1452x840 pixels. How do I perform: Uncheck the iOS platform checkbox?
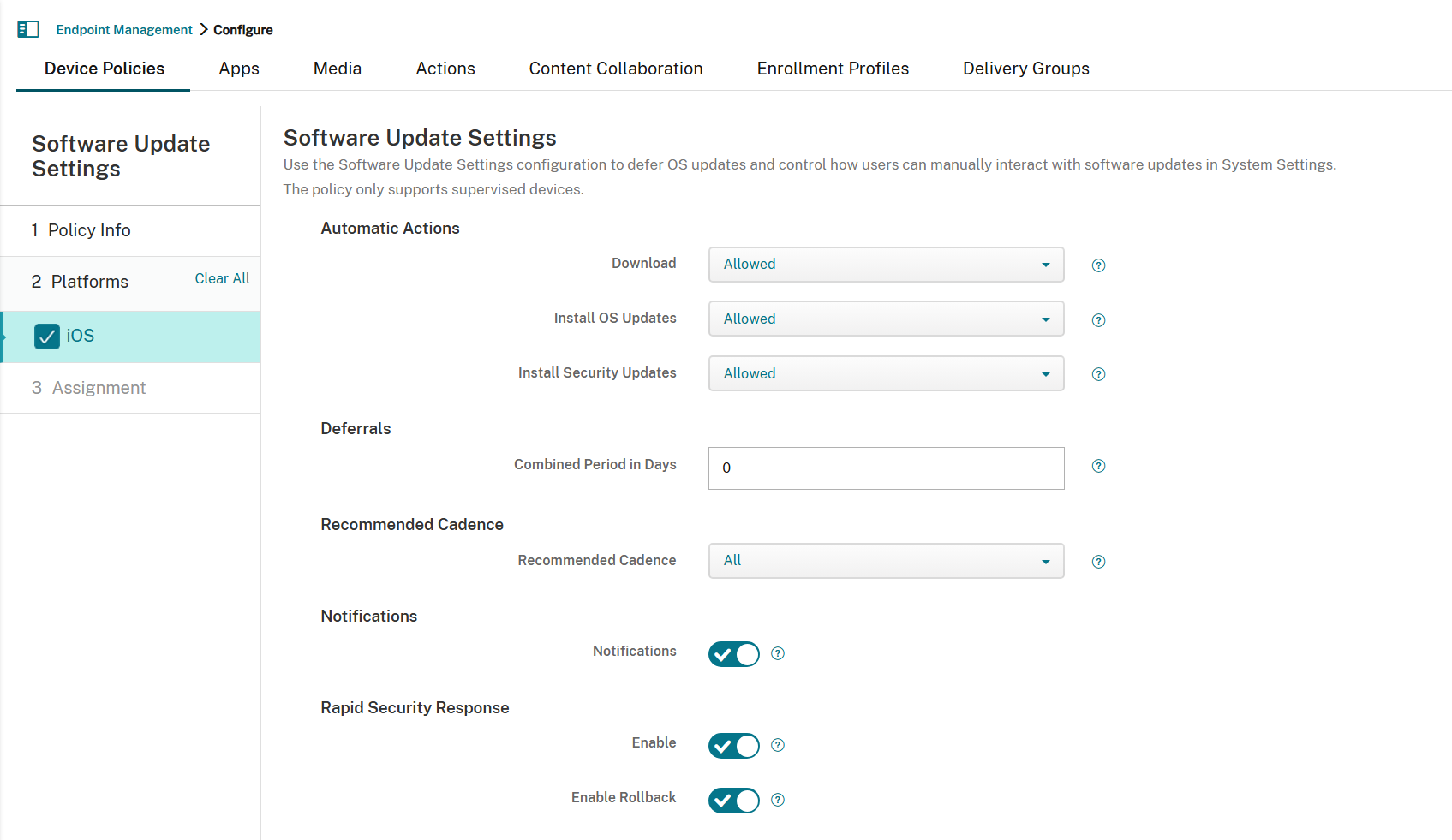(47, 337)
